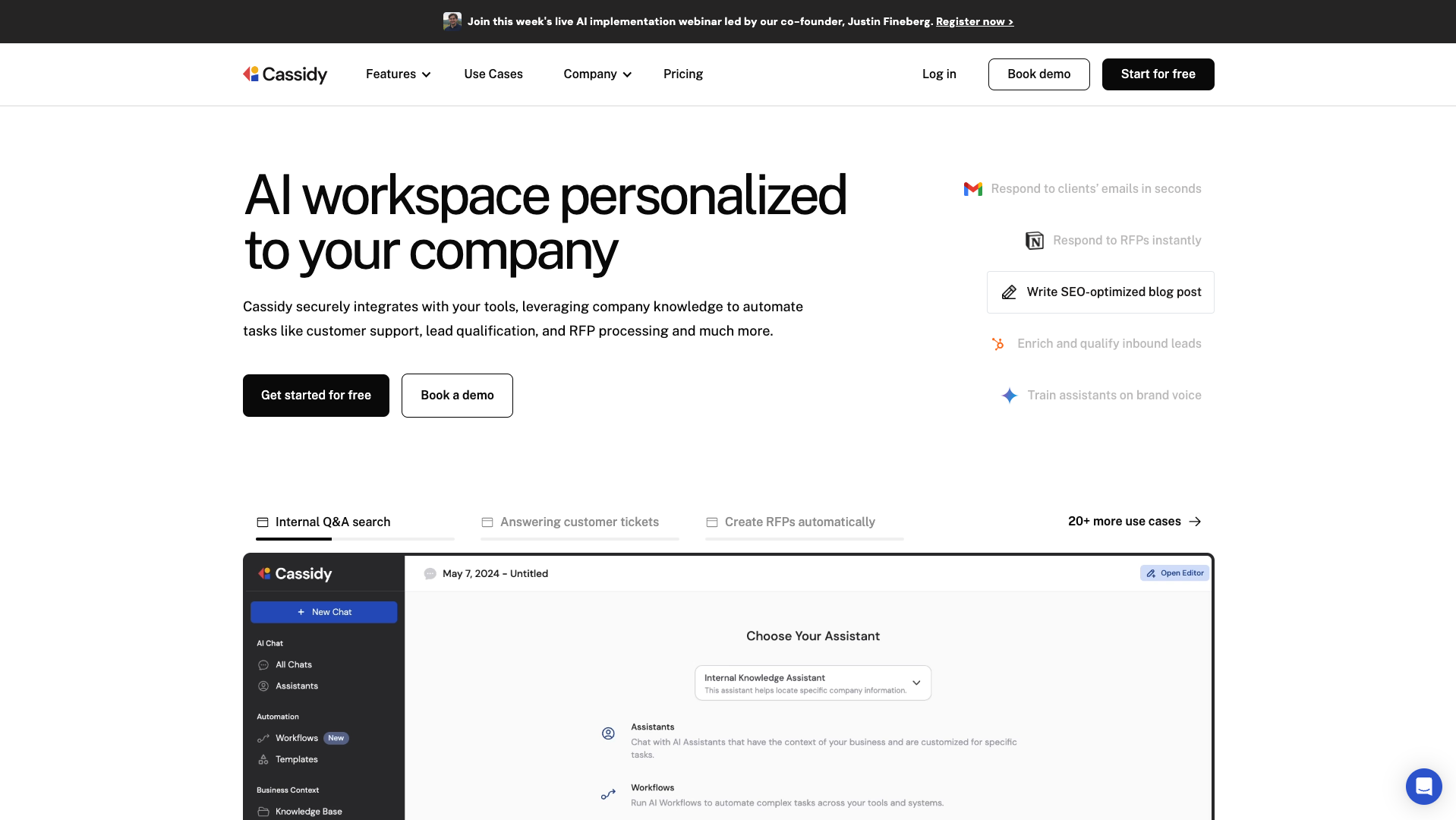This screenshot has height=820, width=1456.
Task: Select the Internal Q&A search tab
Action: (x=332, y=522)
